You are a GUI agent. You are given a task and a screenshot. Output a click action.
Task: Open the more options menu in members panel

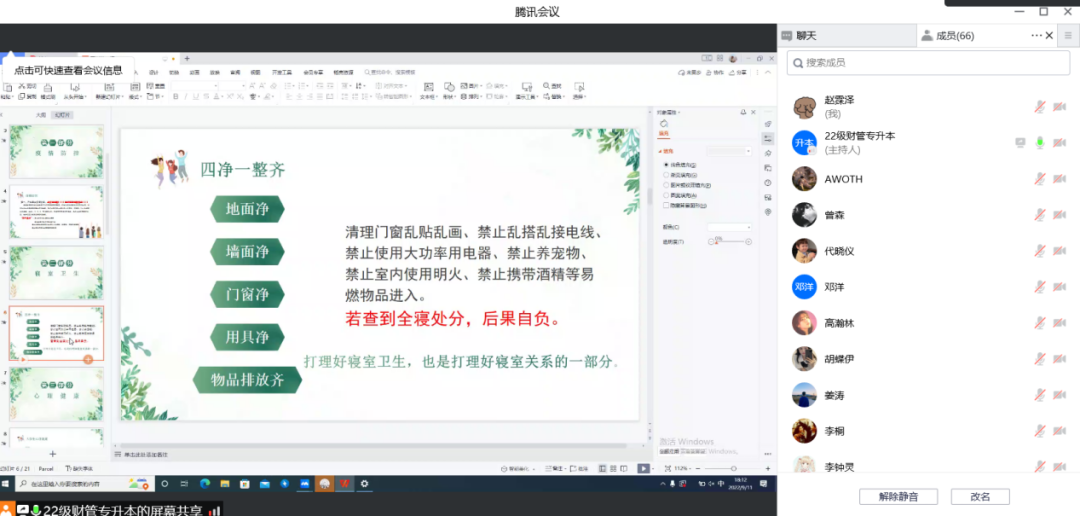tap(1036, 36)
